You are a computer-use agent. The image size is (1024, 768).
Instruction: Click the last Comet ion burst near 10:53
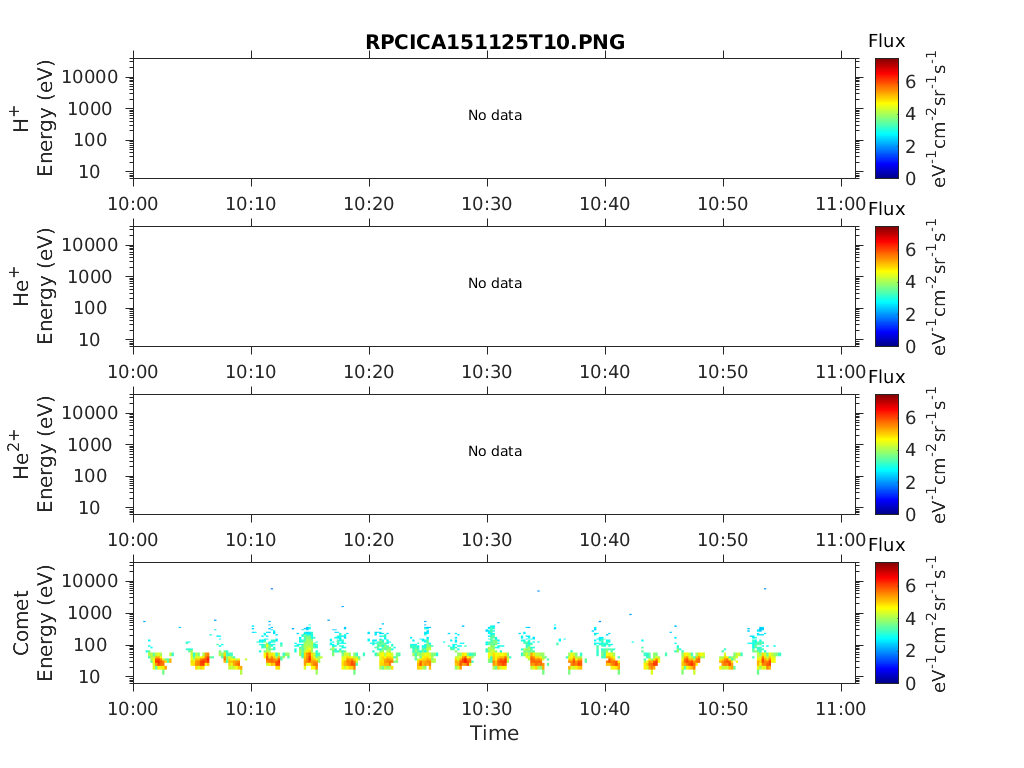coord(763,650)
